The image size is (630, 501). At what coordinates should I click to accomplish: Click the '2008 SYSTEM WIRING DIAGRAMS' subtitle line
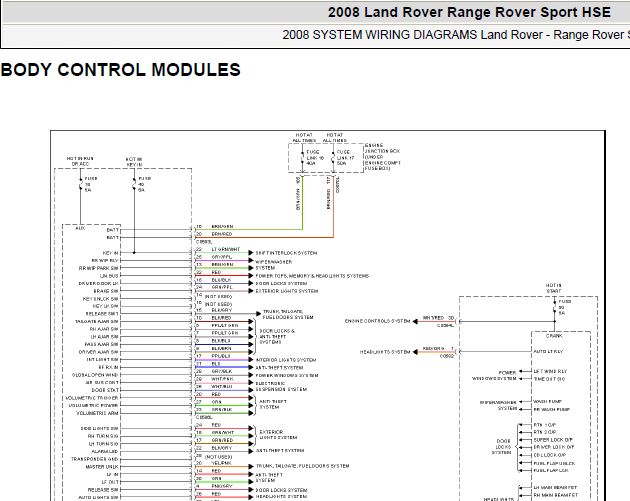456,35
